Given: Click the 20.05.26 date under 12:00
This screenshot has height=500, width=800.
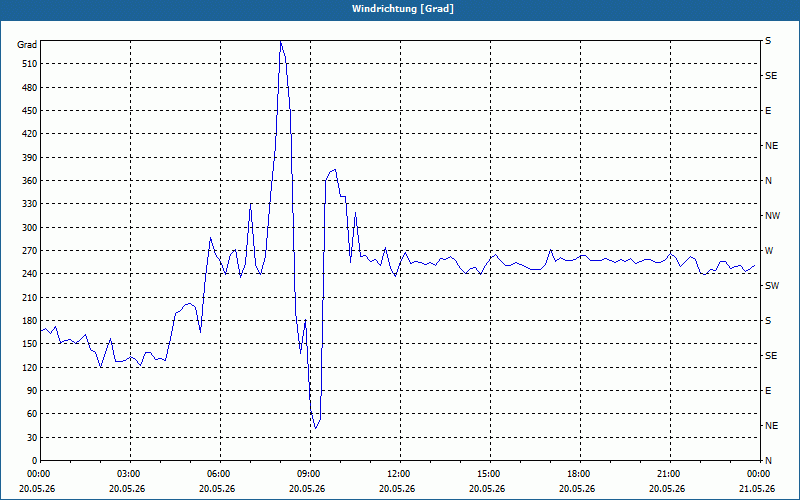Looking at the screenshot, I should pos(397,489).
